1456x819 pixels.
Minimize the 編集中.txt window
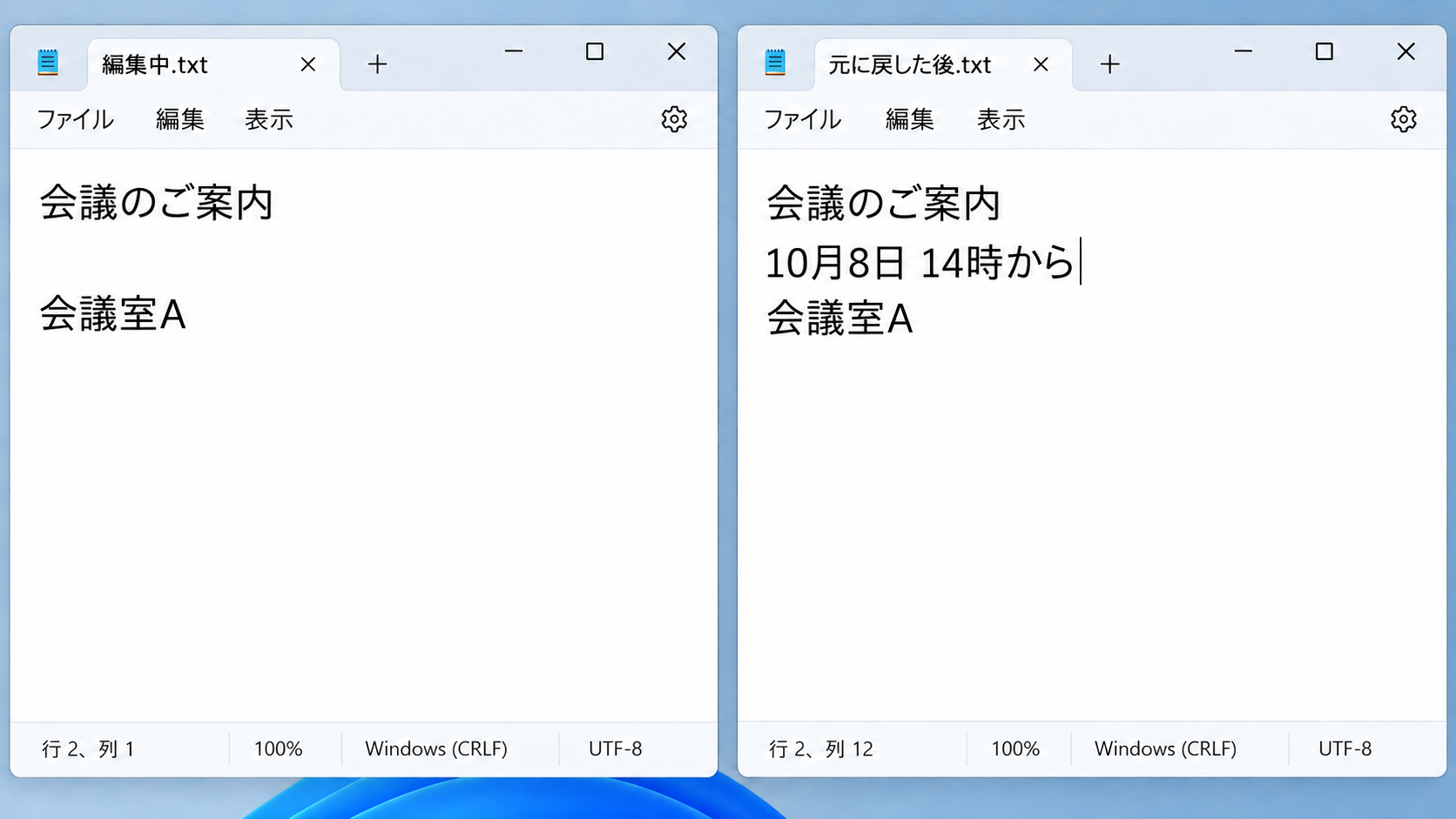(514, 51)
